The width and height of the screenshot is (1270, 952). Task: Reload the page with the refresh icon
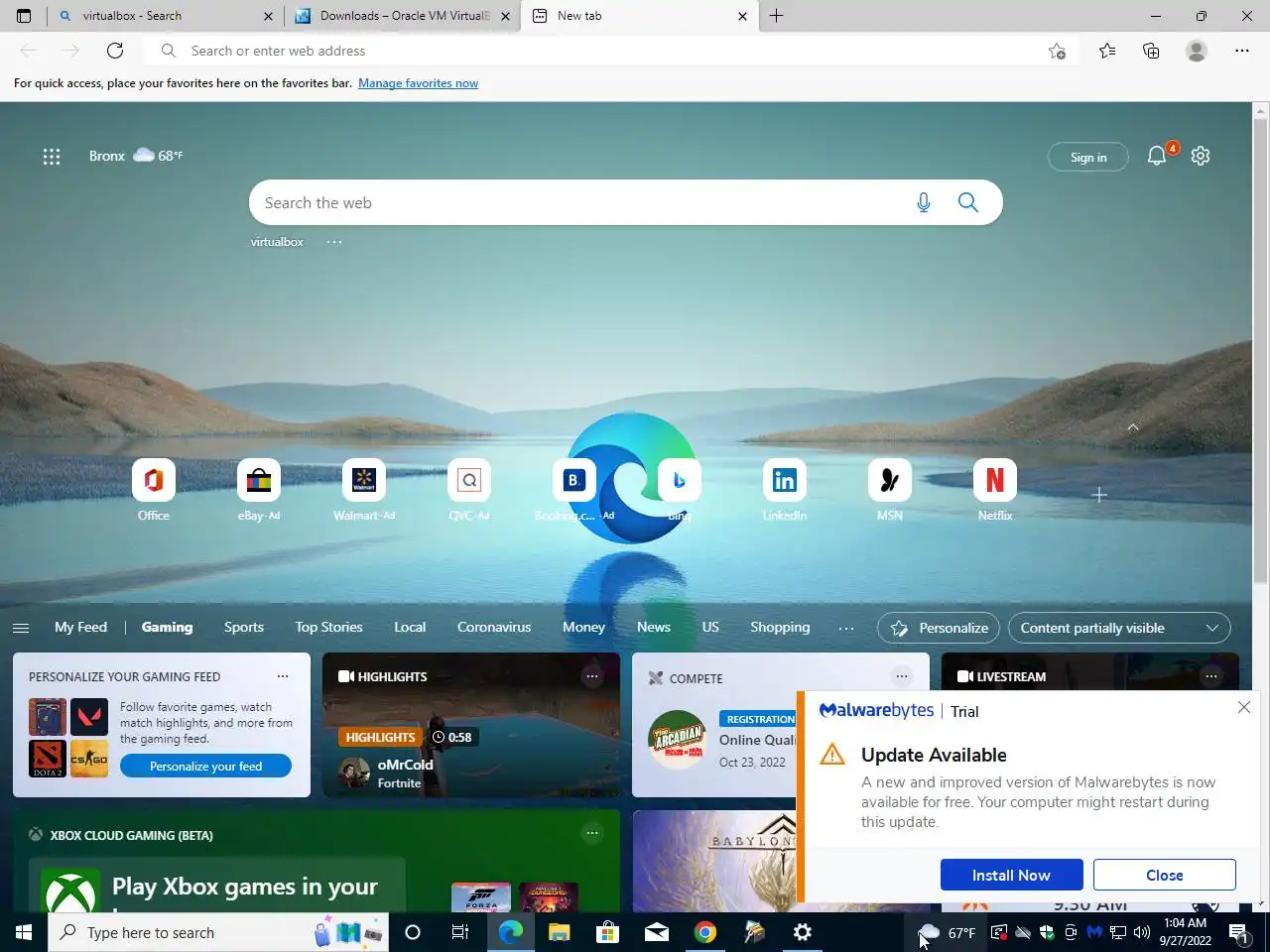pos(115,51)
